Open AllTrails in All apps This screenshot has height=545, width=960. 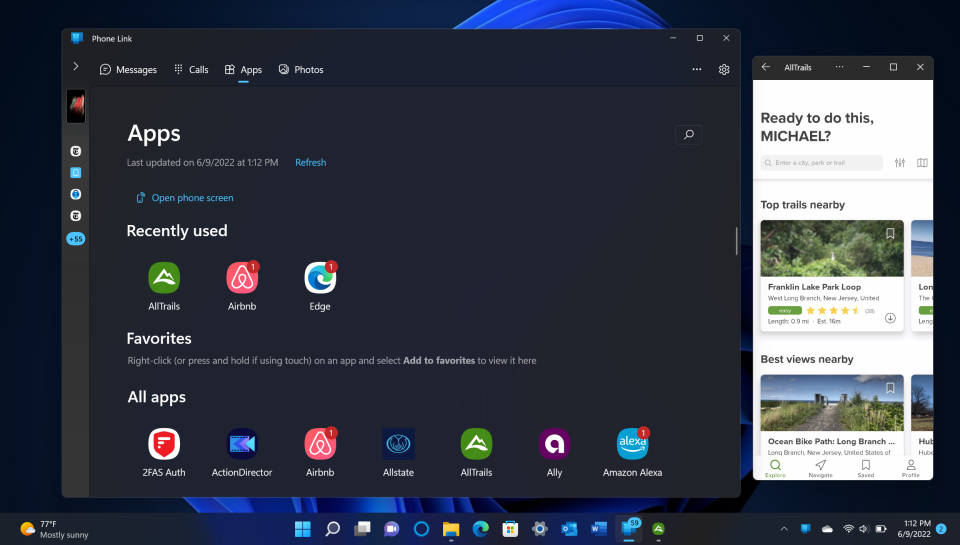coord(476,444)
